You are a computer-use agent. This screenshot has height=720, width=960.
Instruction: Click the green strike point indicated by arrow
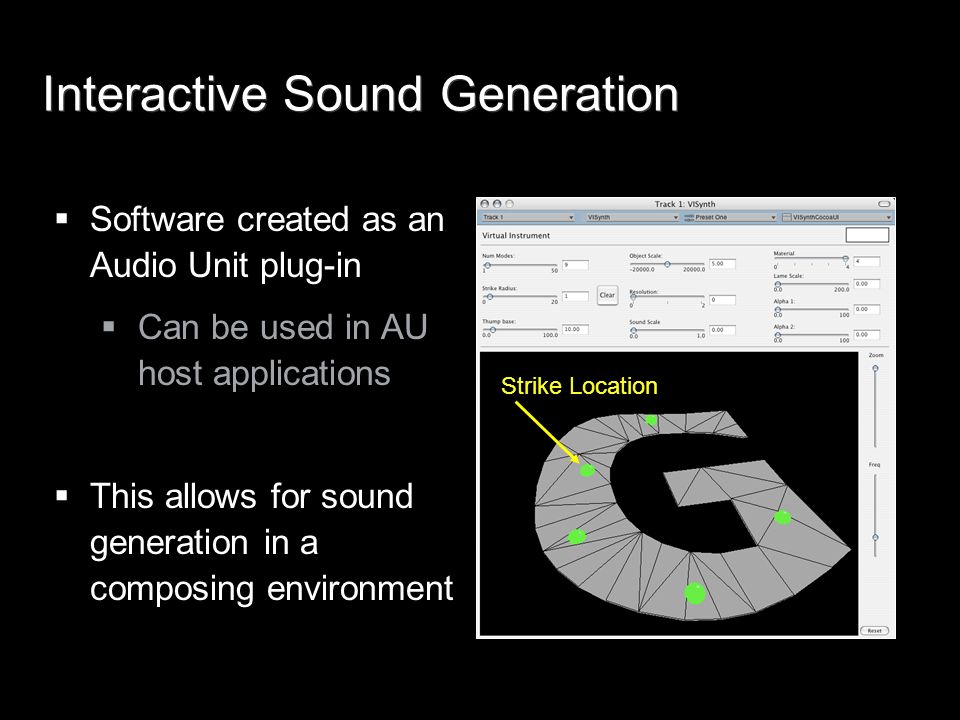pyautogui.click(x=587, y=470)
